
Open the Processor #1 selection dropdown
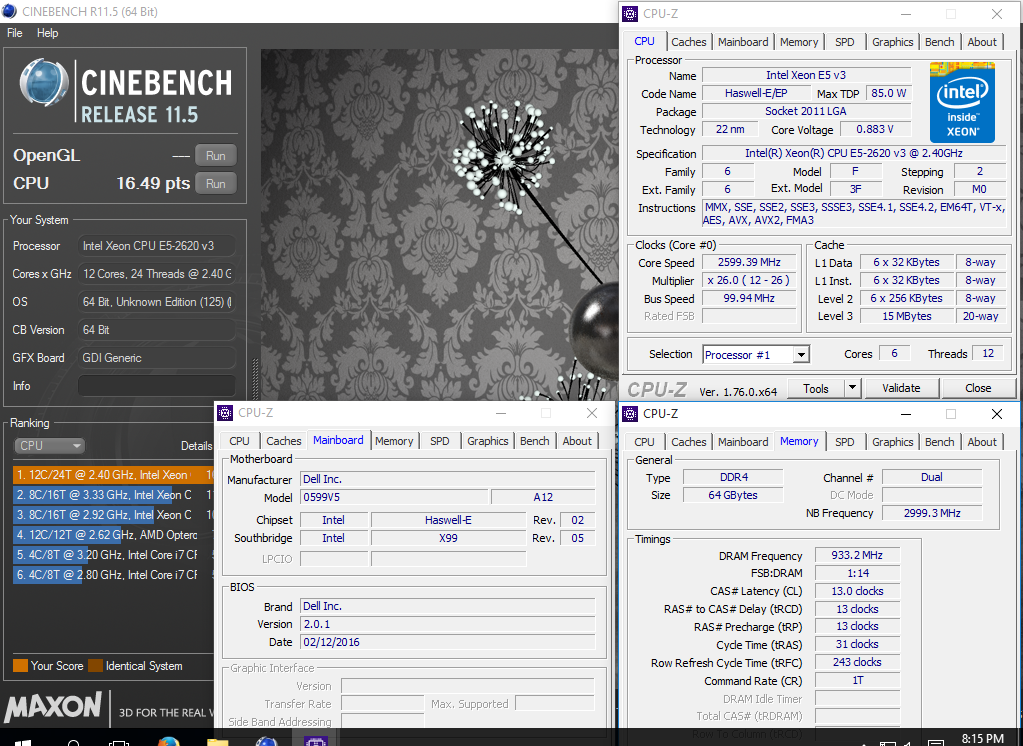click(756, 354)
